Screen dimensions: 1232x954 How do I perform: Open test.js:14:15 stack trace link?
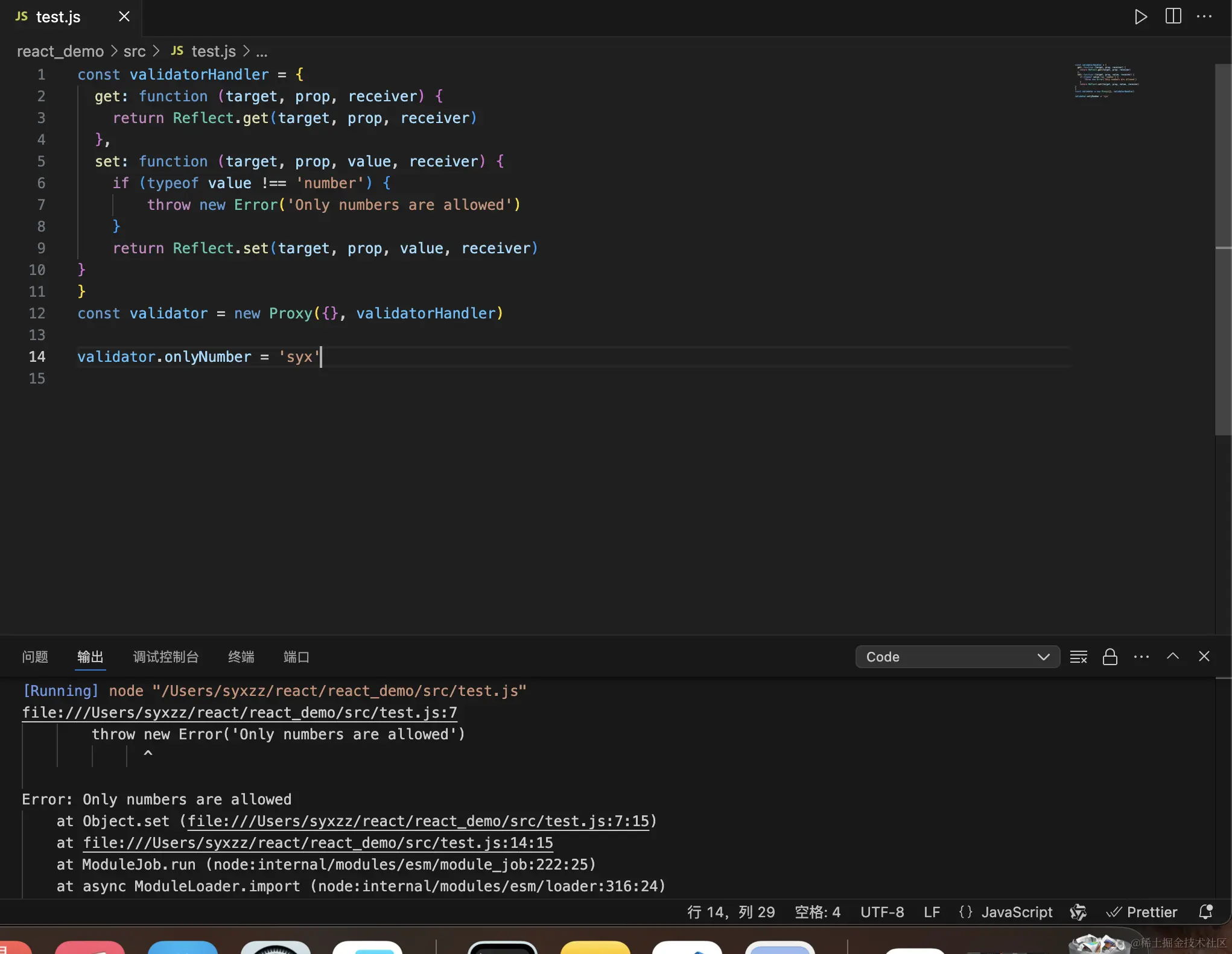317,843
